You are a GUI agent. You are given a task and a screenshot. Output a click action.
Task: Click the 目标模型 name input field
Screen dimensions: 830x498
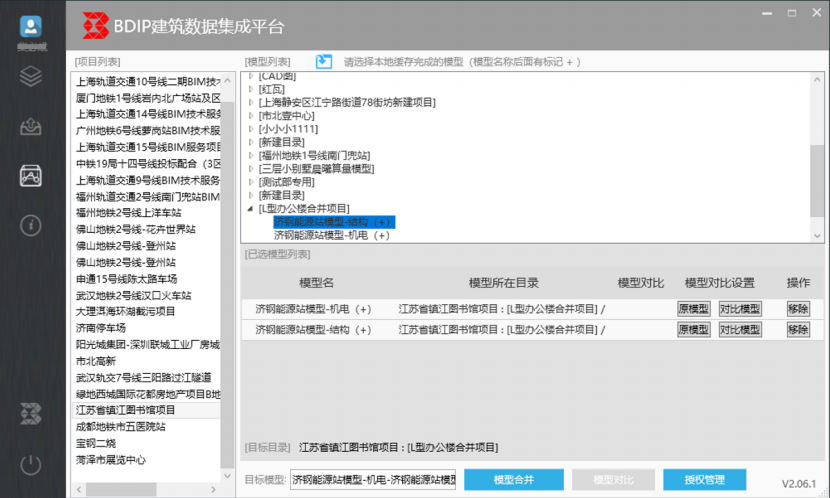pos(373,479)
